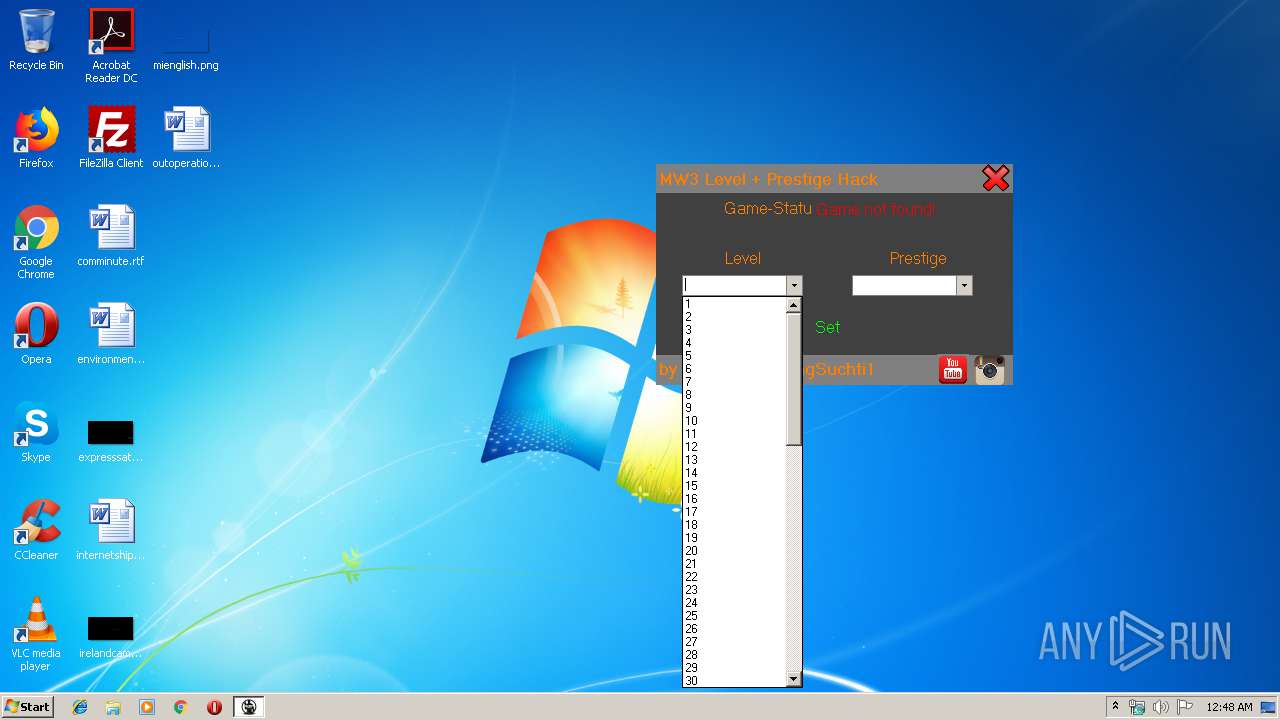This screenshot has height=720, width=1280.
Task: Launch the CCleaner desktop shortcut
Action: pyautogui.click(x=36, y=530)
